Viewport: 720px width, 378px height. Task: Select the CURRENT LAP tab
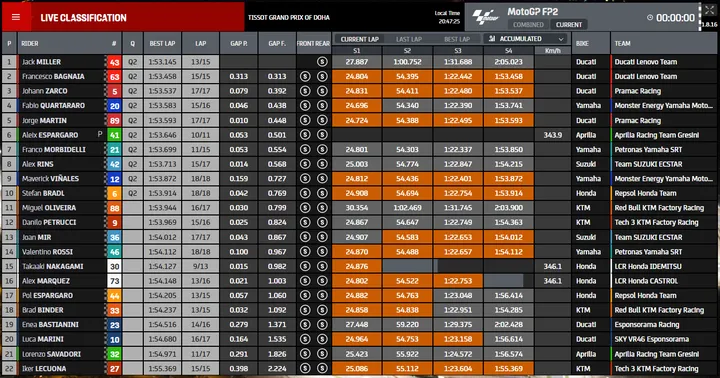point(360,39)
